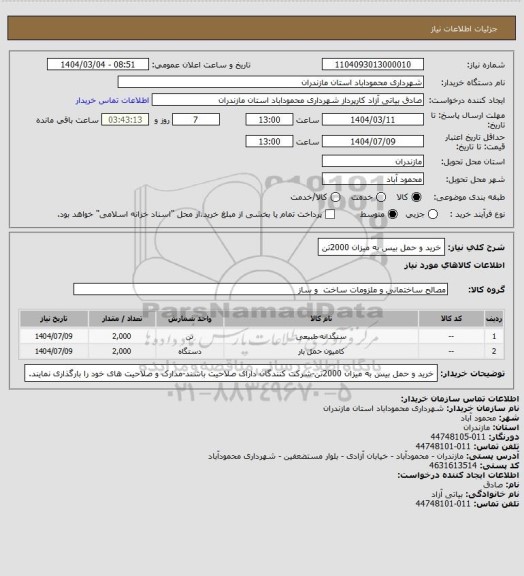Click the countdown timer 03:43:13
524x576 pixels.
(125, 120)
